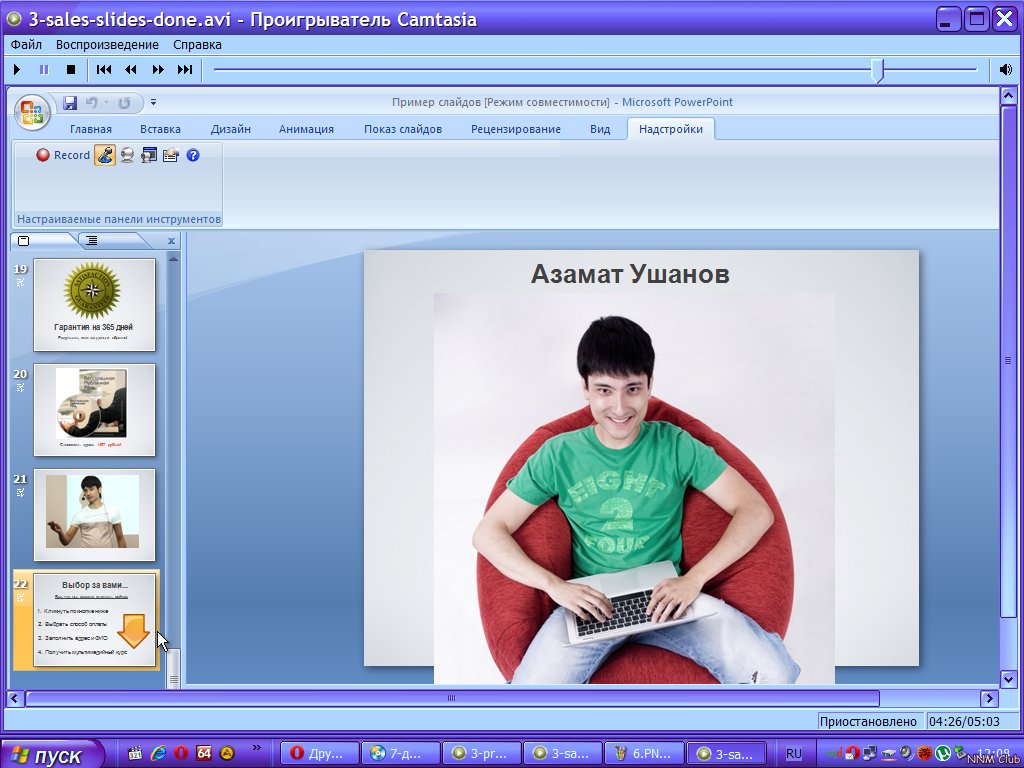The width and height of the screenshot is (1024, 768).
Task: Click the Camtasia Record button
Action: [x=63, y=155]
